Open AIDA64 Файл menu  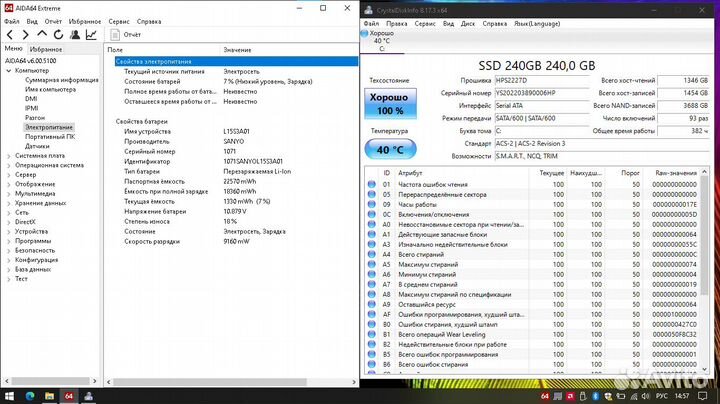click(x=12, y=22)
